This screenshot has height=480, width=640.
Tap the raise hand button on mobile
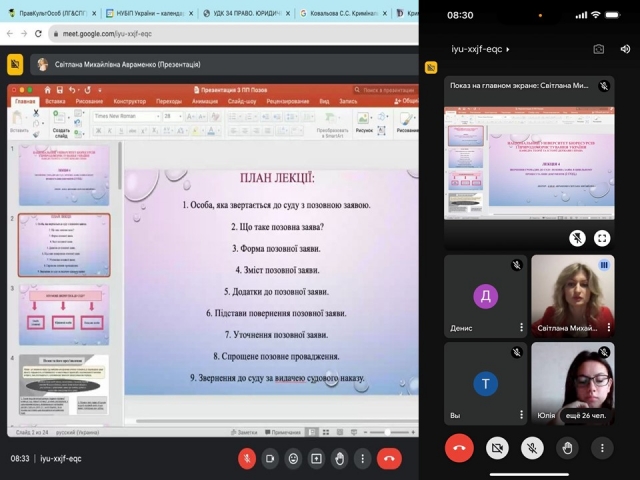(567, 448)
